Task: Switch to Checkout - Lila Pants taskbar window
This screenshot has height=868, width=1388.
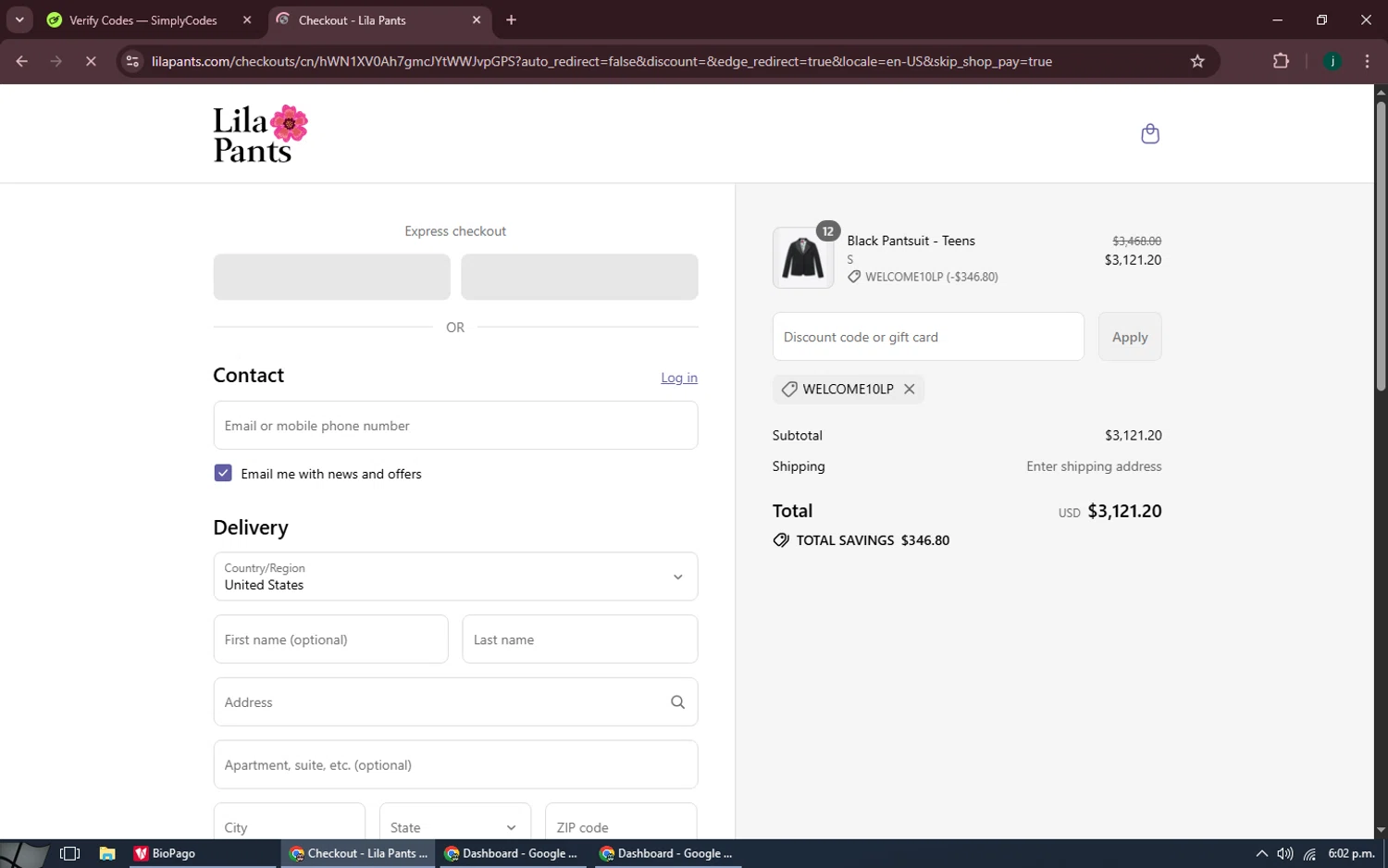Action: click(x=358, y=853)
